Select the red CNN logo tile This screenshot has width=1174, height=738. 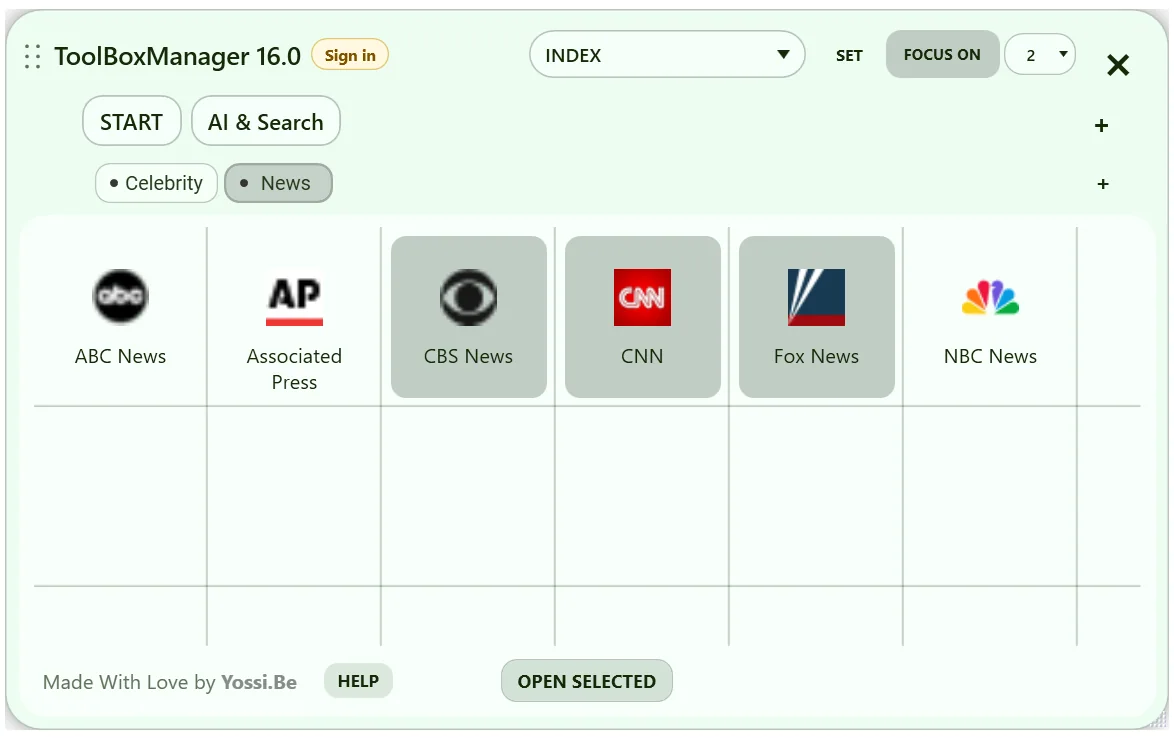point(642,297)
